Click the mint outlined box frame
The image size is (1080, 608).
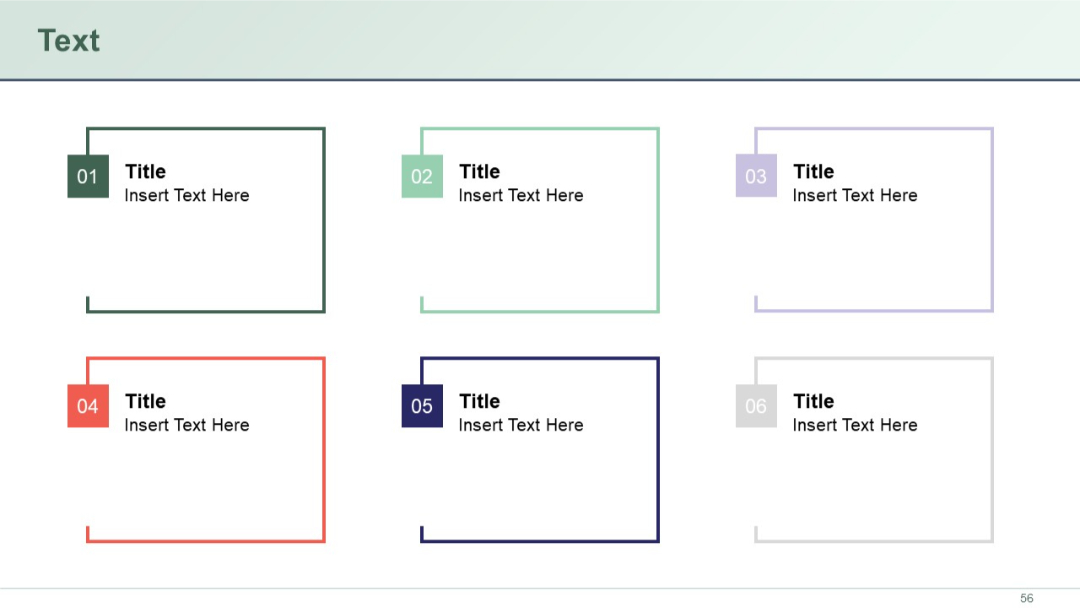(x=539, y=127)
